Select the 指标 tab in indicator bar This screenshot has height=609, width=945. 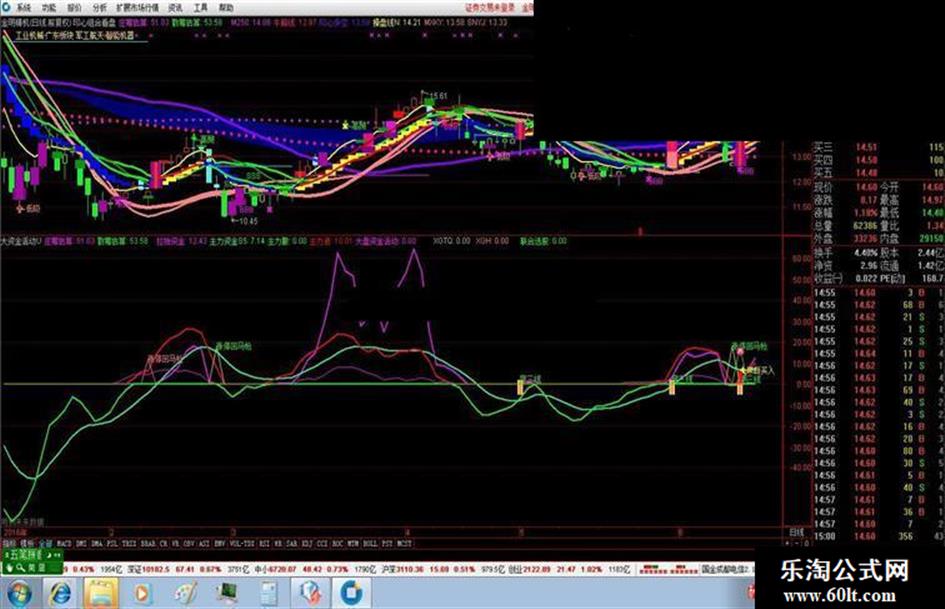click(x=10, y=543)
